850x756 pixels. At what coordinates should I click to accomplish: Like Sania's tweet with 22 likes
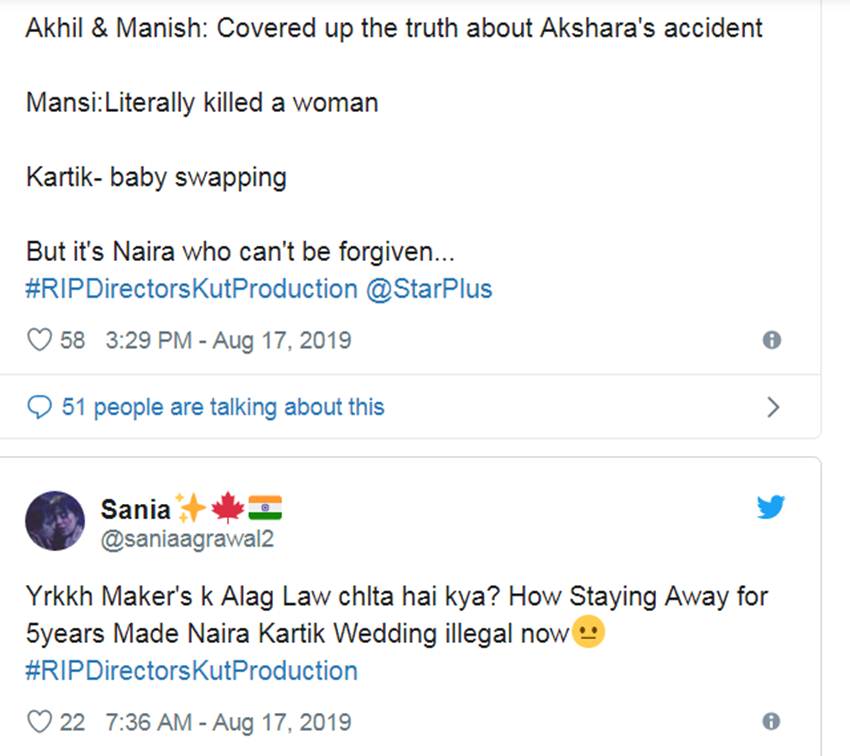pyautogui.click(x=38, y=721)
